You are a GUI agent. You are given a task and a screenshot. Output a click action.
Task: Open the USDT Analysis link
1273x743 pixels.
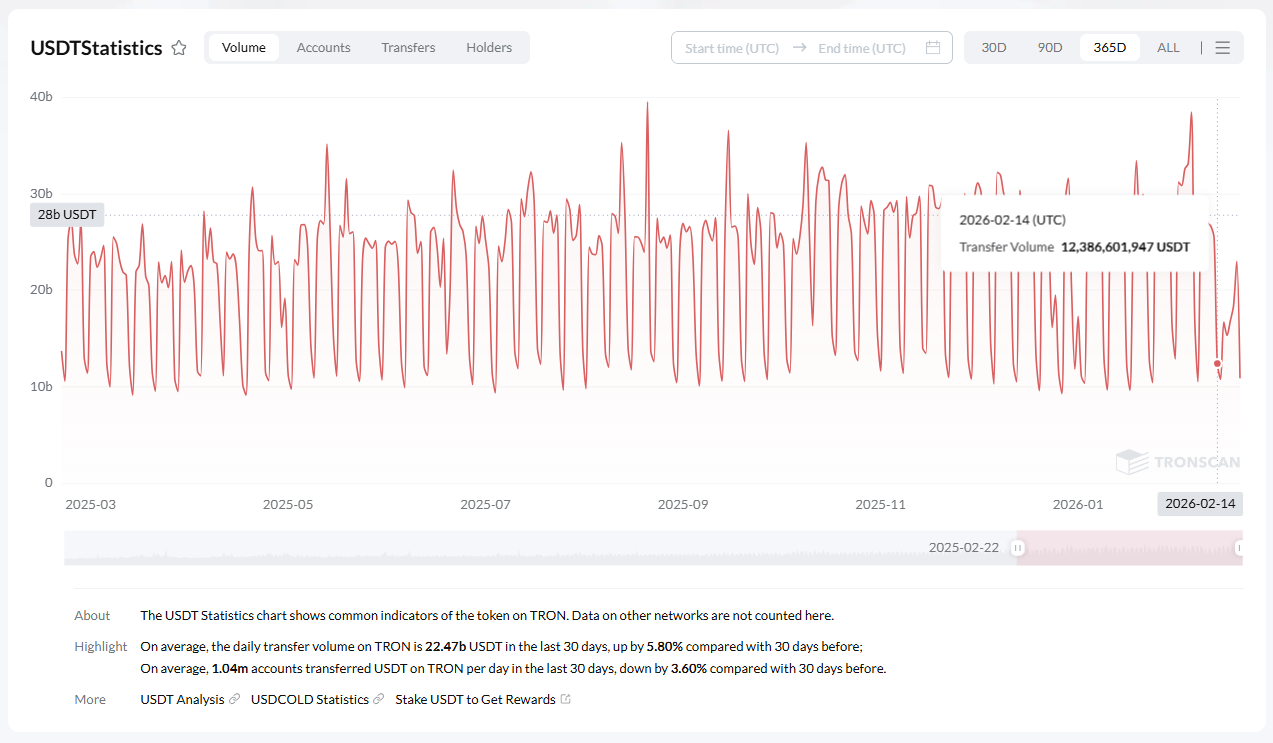click(182, 700)
